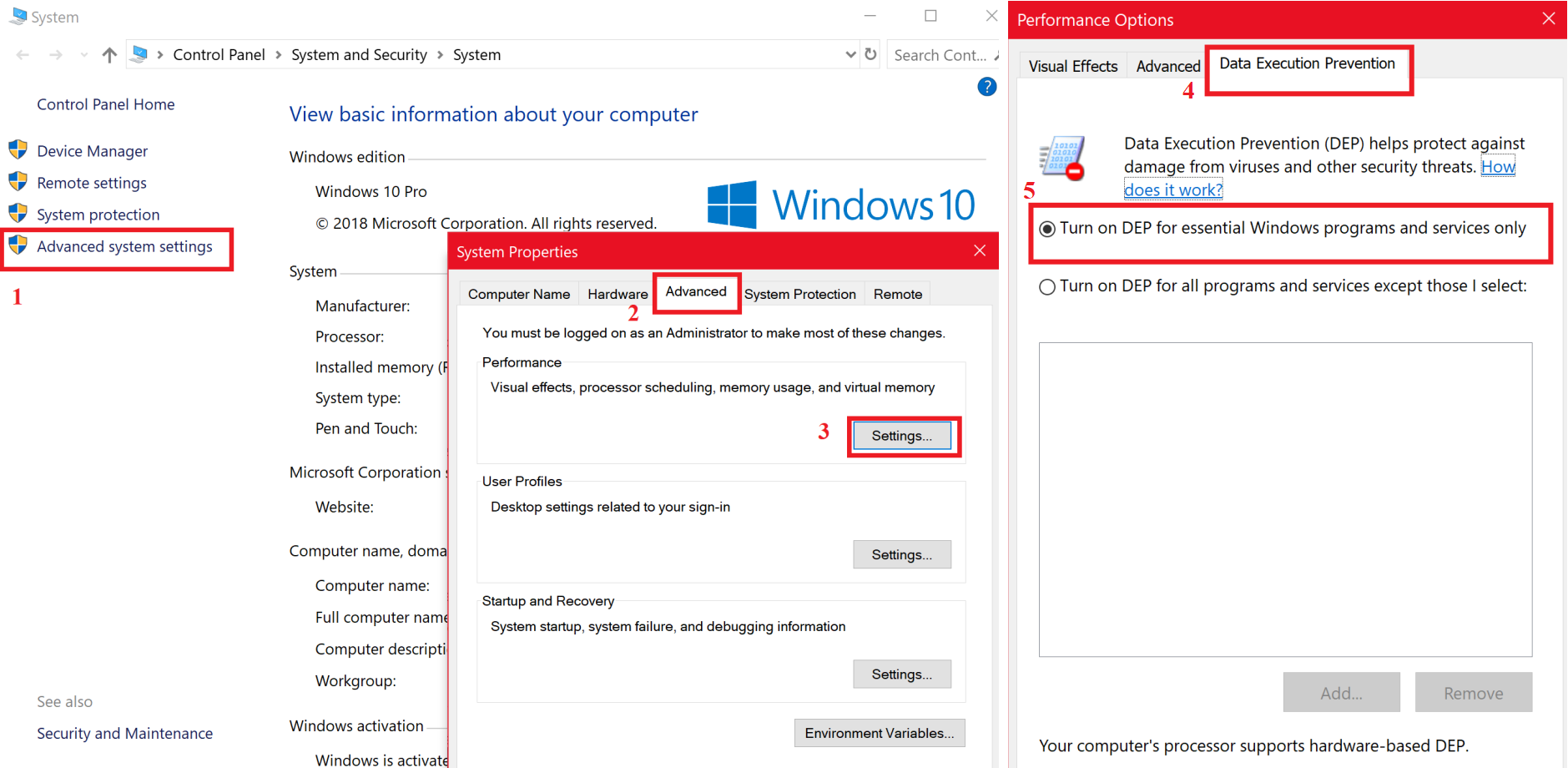Click the shield icon beside Remote settings
The height and width of the screenshot is (768, 1568).
click(18, 182)
